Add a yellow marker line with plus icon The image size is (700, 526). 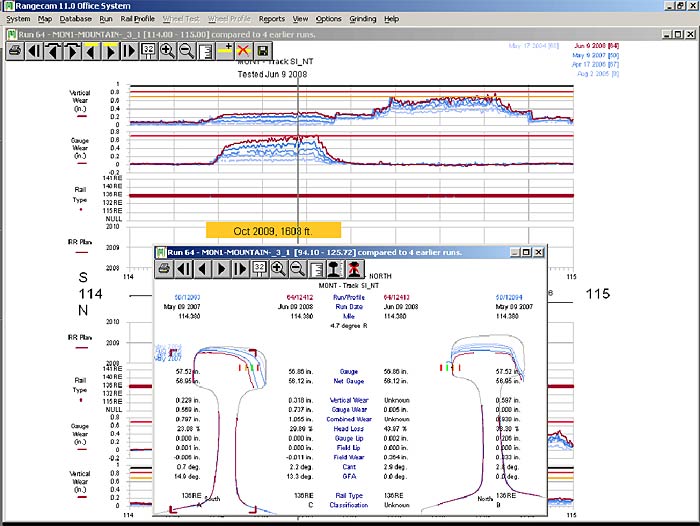[225, 51]
